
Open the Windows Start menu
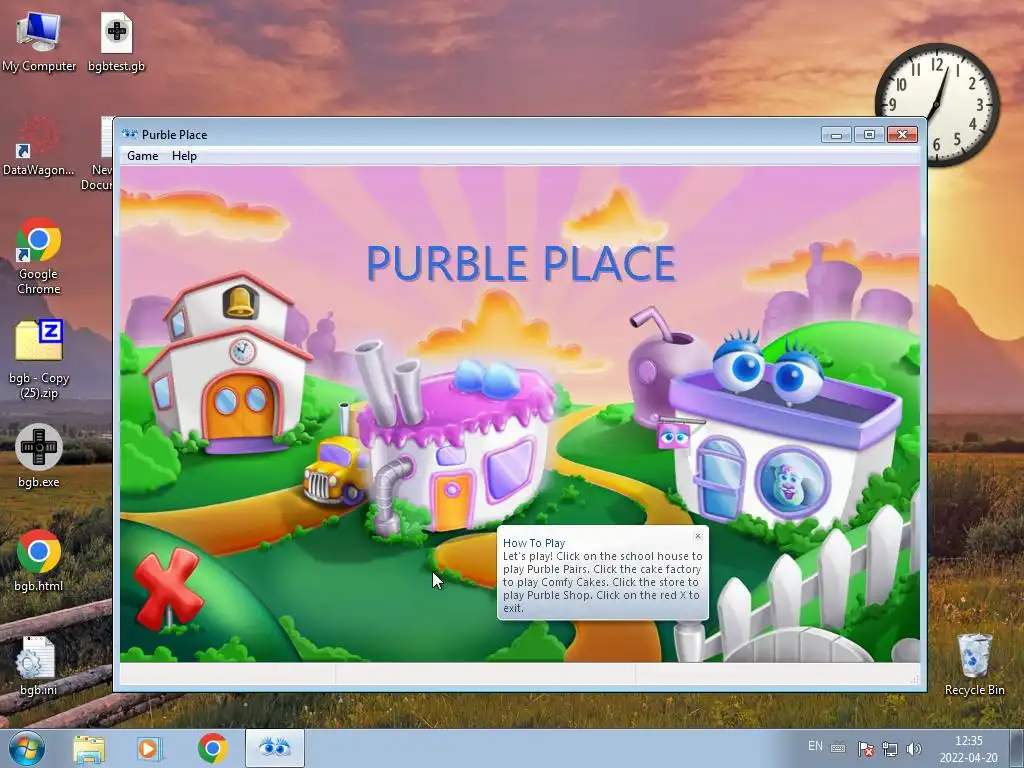[x=27, y=748]
